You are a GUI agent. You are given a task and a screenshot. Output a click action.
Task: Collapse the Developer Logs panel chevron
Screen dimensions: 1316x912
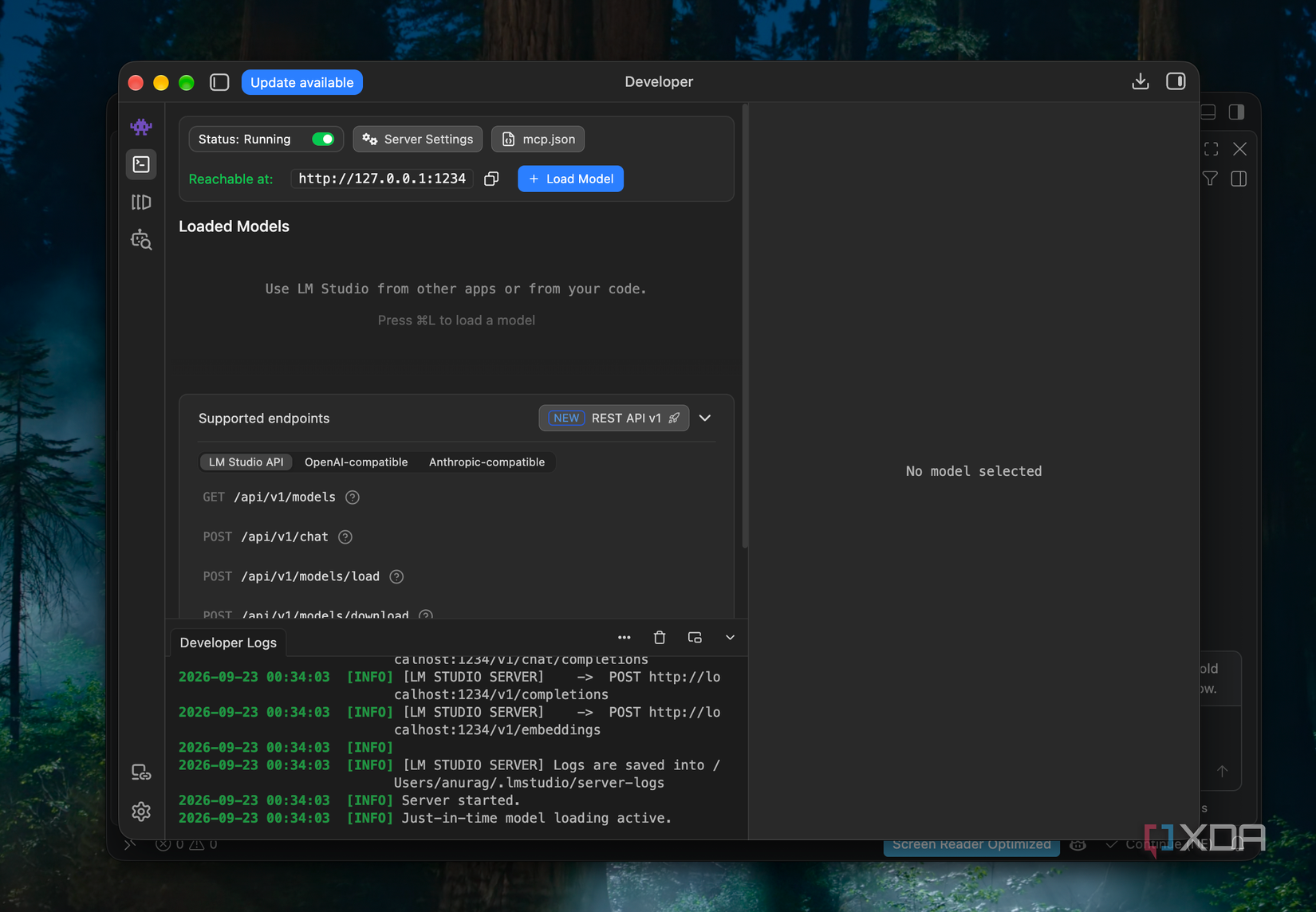click(x=730, y=638)
